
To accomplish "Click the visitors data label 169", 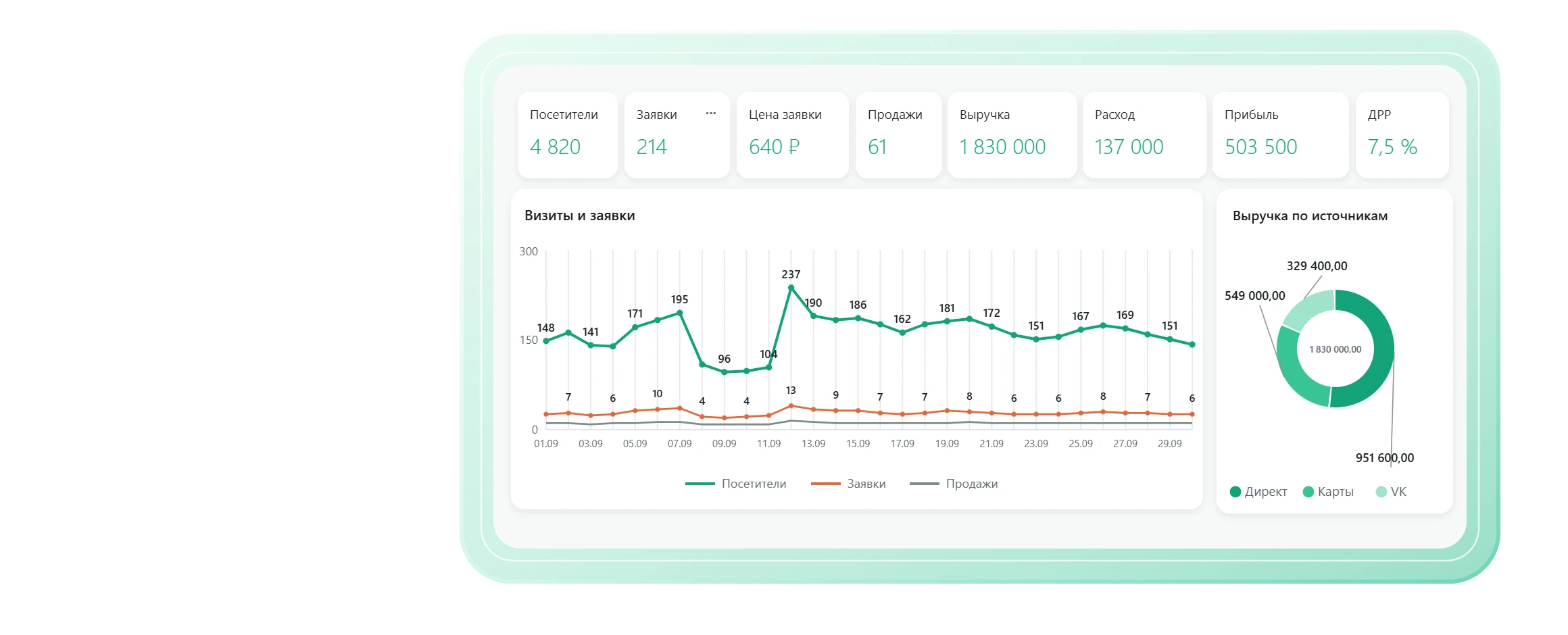I will (x=1125, y=315).
